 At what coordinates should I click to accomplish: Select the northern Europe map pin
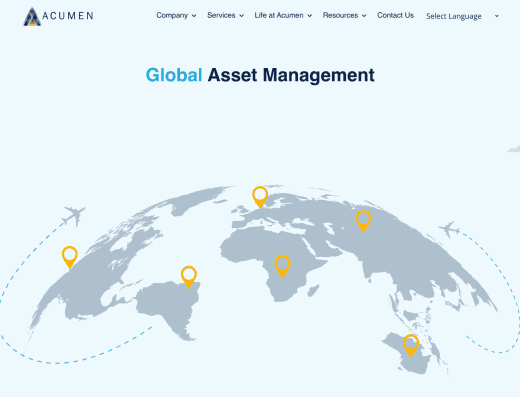pyautogui.click(x=260, y=197)
